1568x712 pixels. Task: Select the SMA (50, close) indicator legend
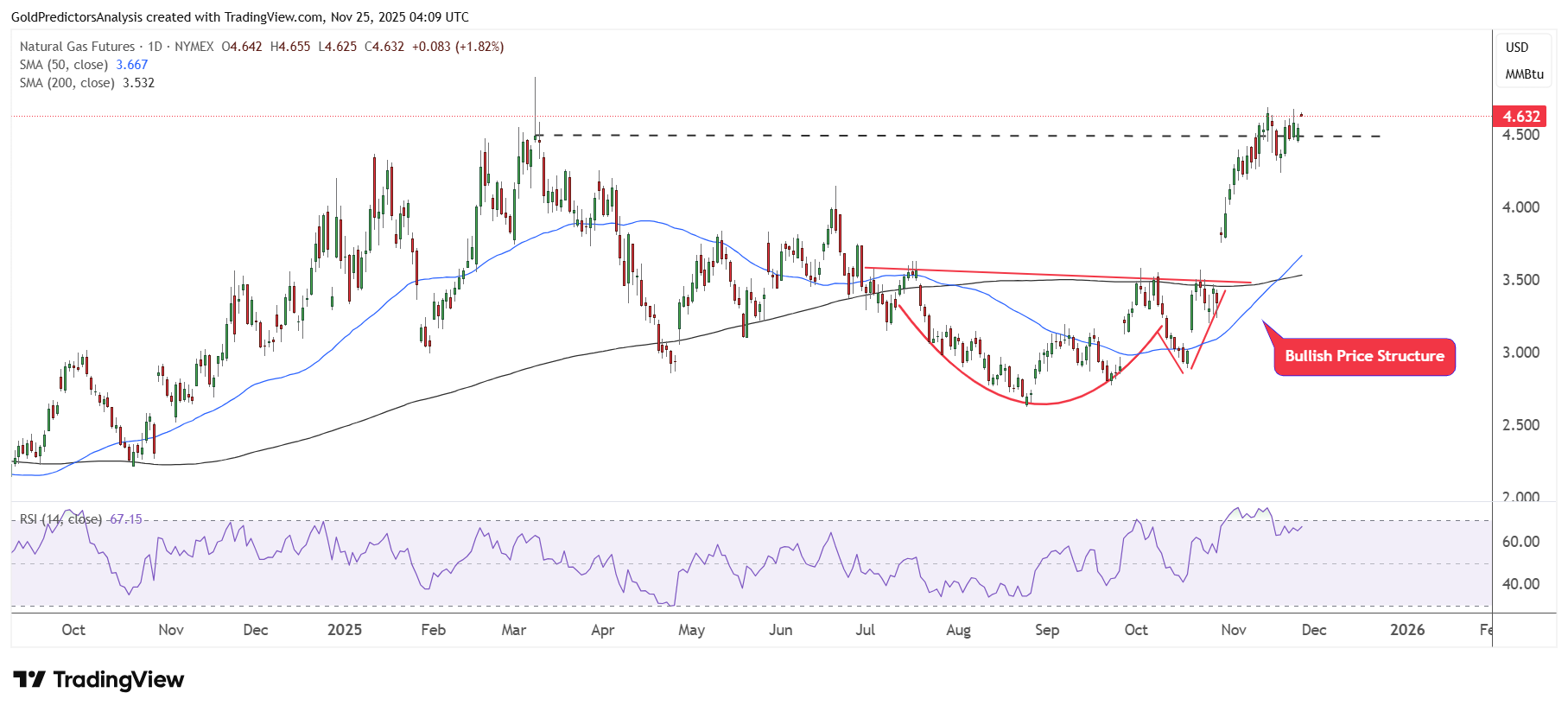click(64, 65)
